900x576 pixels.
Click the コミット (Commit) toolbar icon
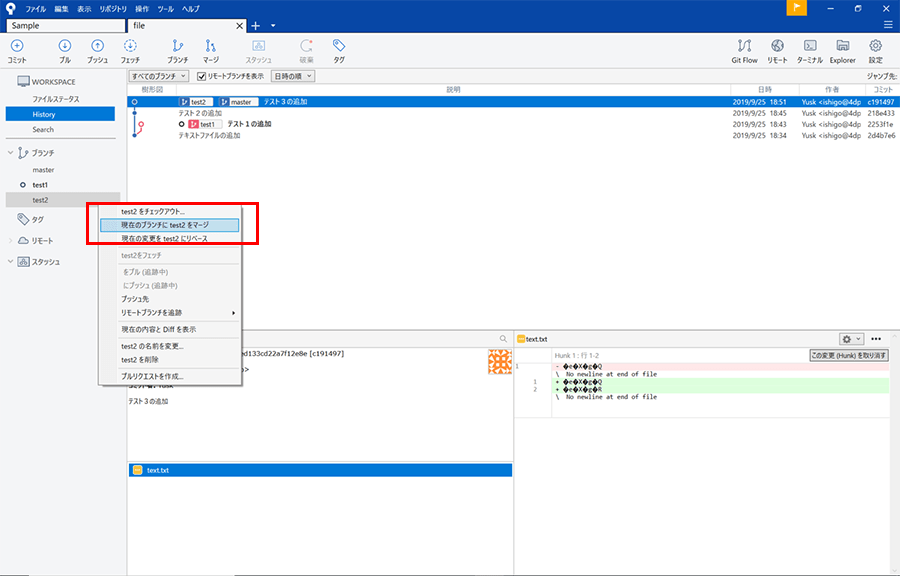[17, 50]
